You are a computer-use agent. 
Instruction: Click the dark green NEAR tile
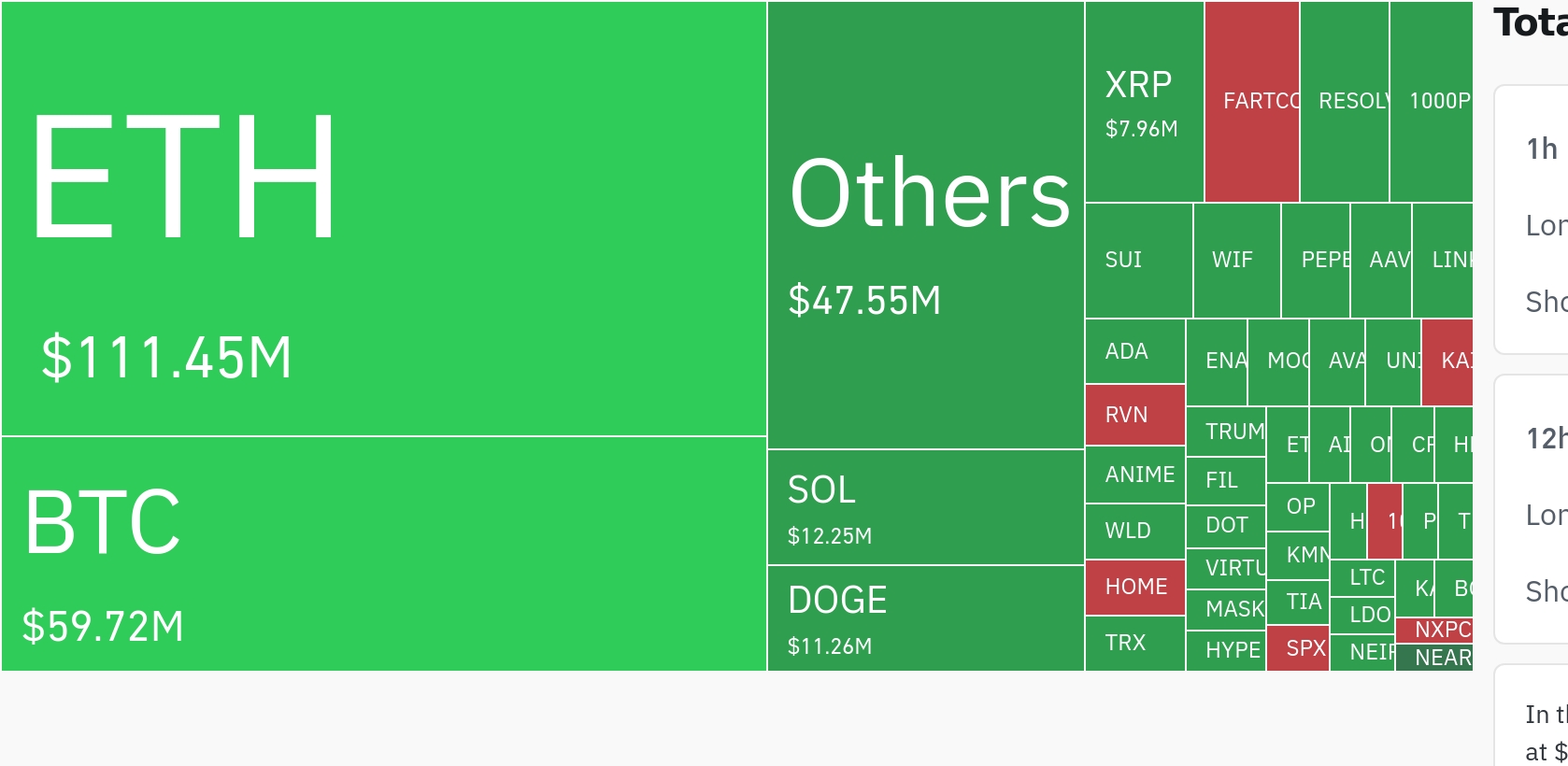coord(1434,658)
